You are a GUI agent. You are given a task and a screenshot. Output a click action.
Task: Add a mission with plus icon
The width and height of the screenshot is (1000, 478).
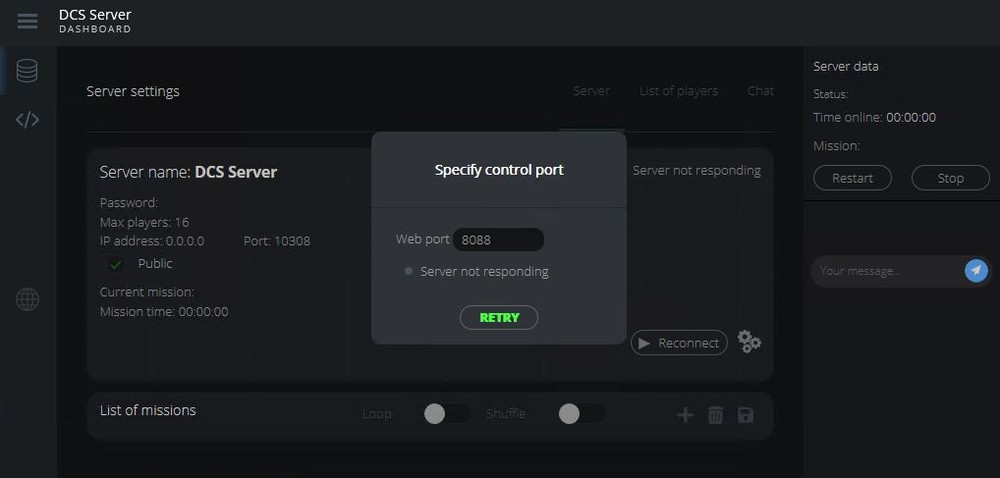(x=685, y=415)
